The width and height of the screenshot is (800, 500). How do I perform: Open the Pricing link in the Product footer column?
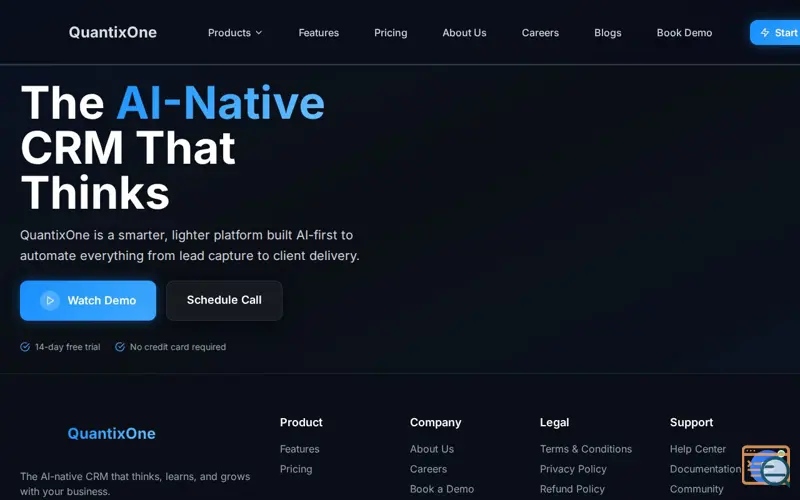(296, 469)
